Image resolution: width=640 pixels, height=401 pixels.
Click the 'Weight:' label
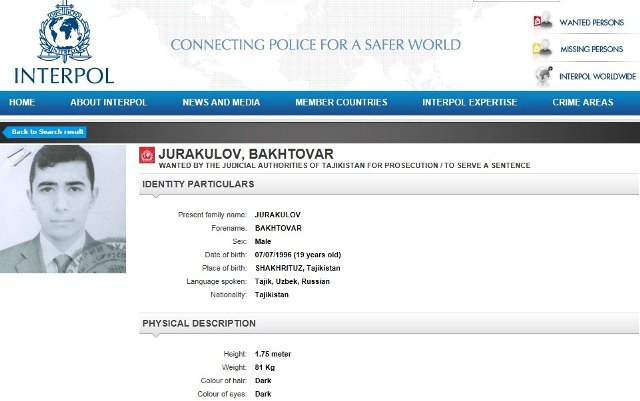coord(234,368)
